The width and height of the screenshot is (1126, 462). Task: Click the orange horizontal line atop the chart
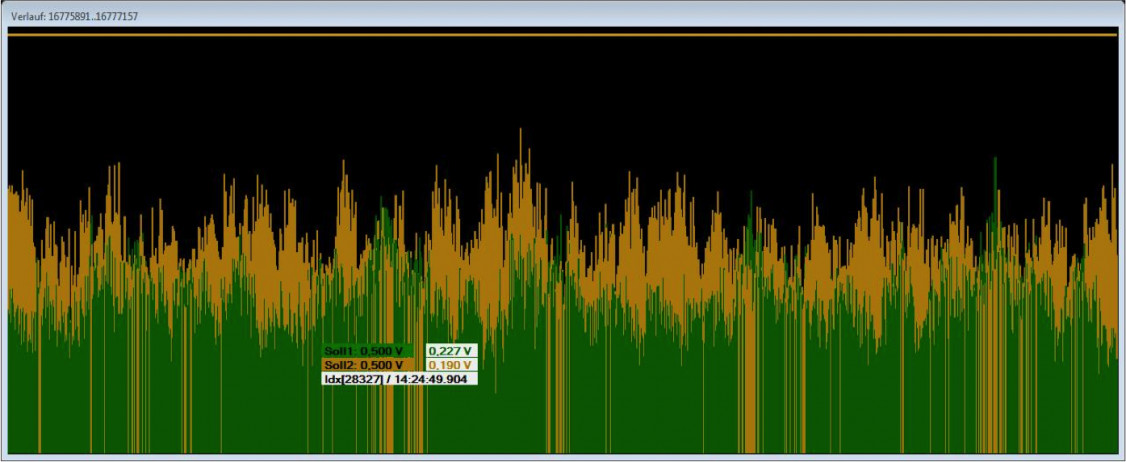click(x=560, y=33)
